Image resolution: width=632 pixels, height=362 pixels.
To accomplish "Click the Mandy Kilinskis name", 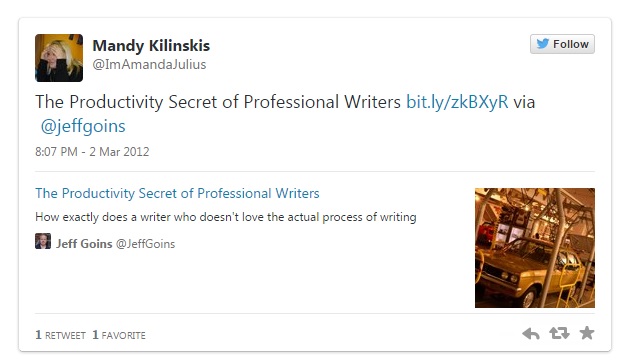I will [x=151, y=46].
